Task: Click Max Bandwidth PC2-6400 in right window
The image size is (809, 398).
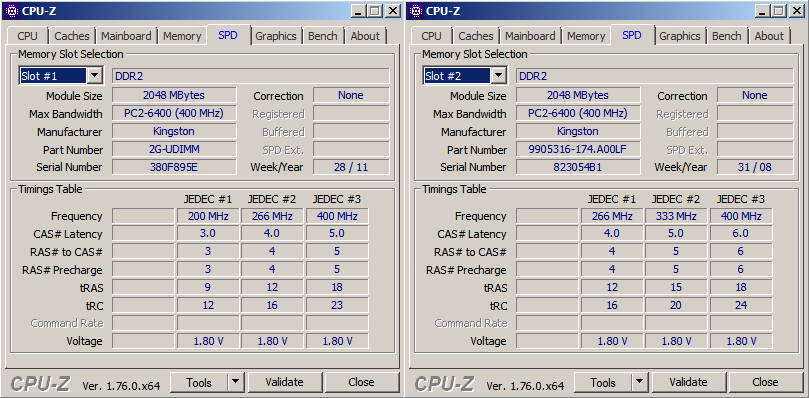Action: pyautogui.click(x=578, y=114)
